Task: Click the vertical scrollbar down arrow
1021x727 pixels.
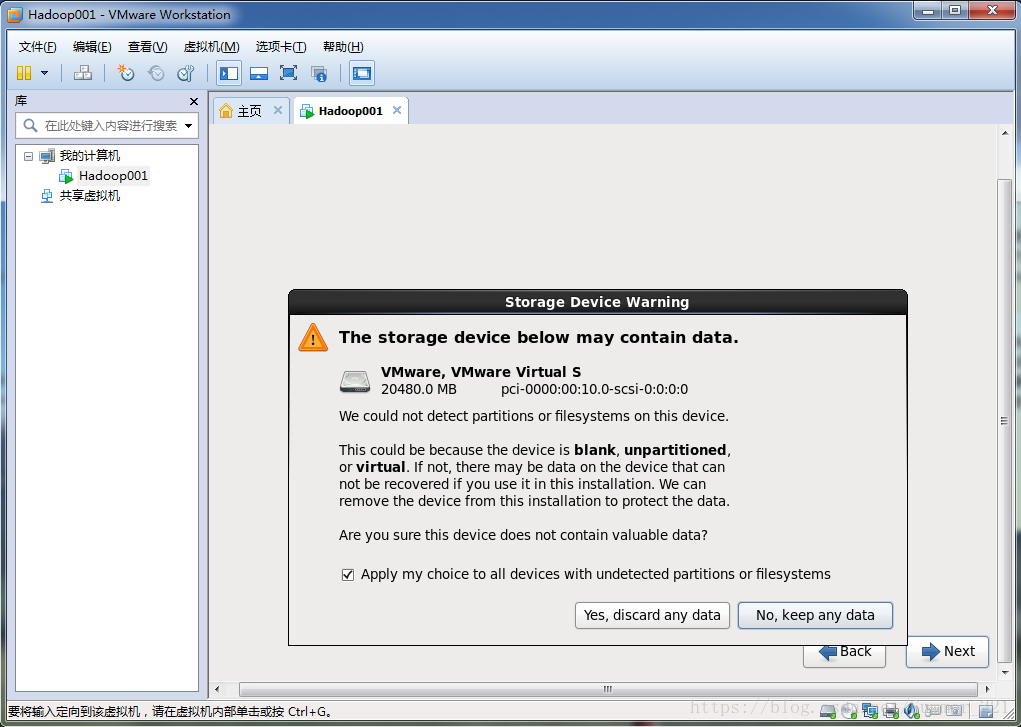Action: click(x=1005, y=673)
